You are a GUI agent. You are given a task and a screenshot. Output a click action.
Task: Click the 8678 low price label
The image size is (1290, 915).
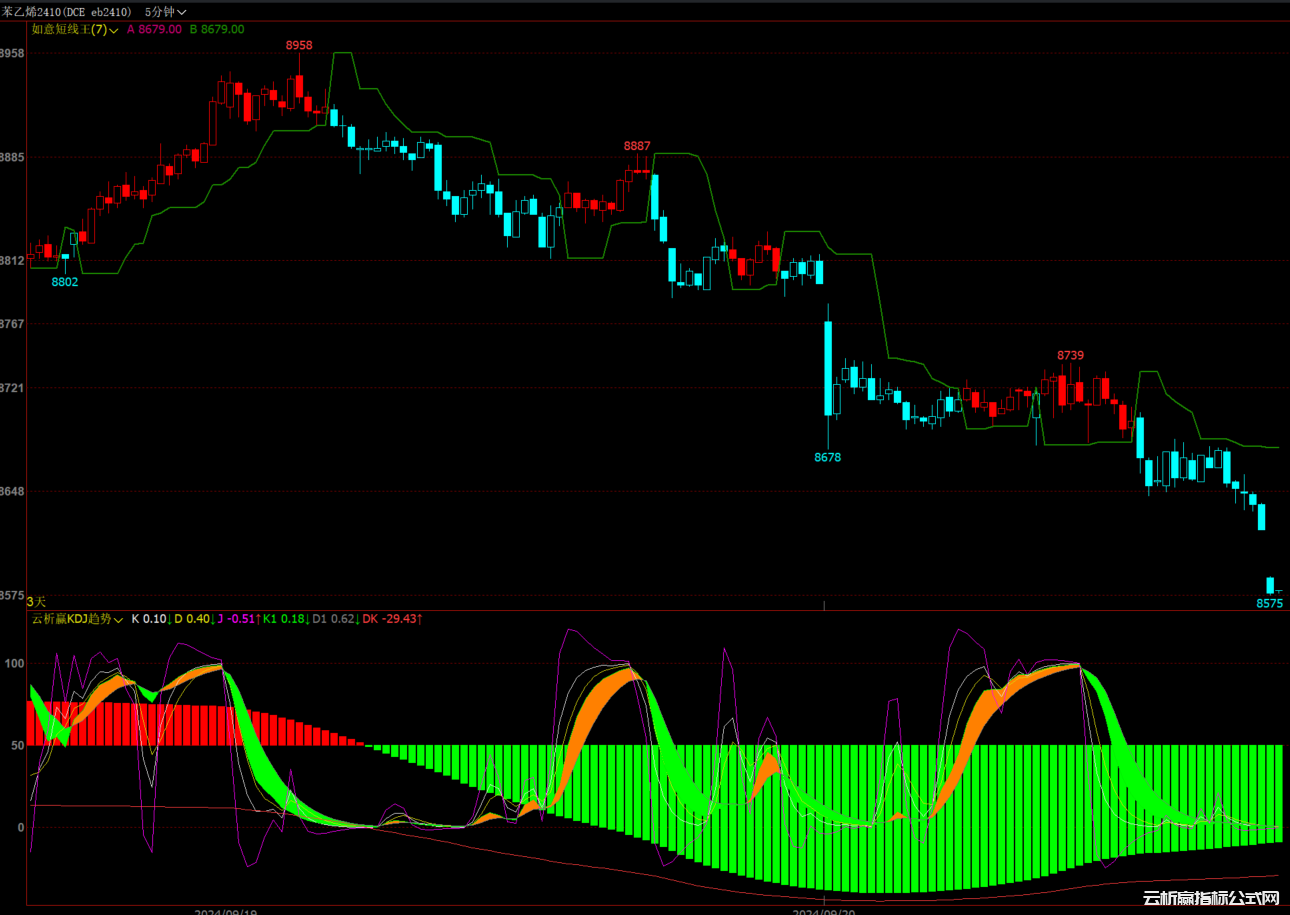tap(828, 457)
